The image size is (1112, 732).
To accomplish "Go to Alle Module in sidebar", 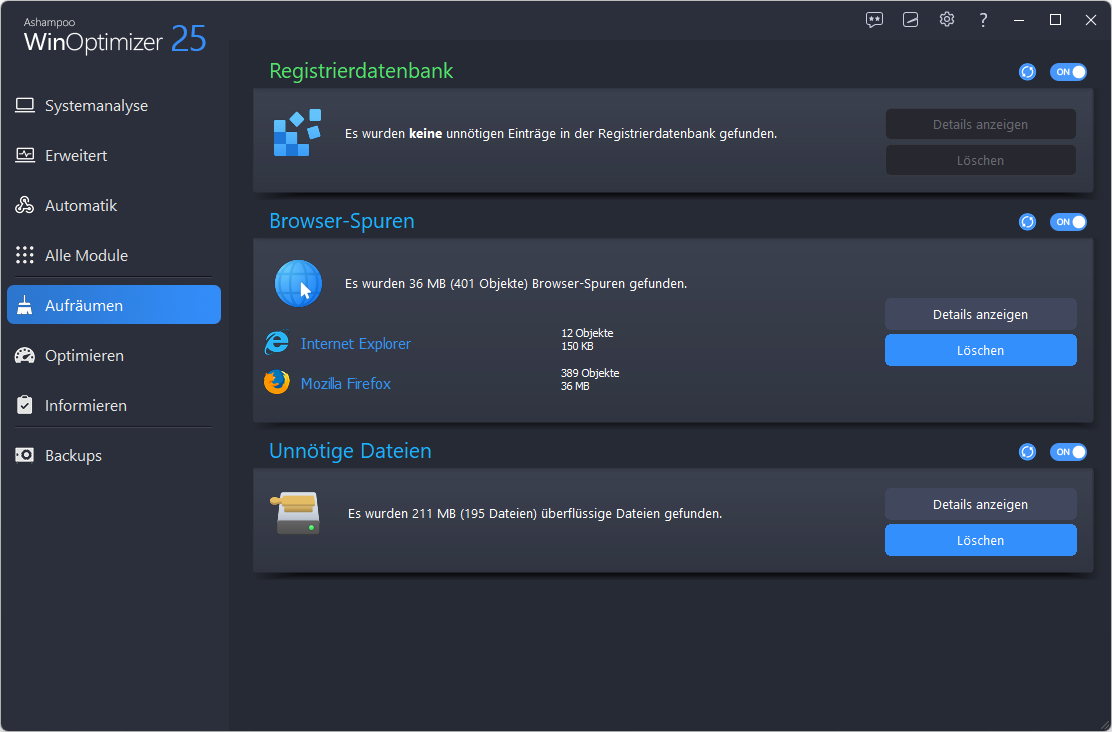I will [x=86, y=256].
